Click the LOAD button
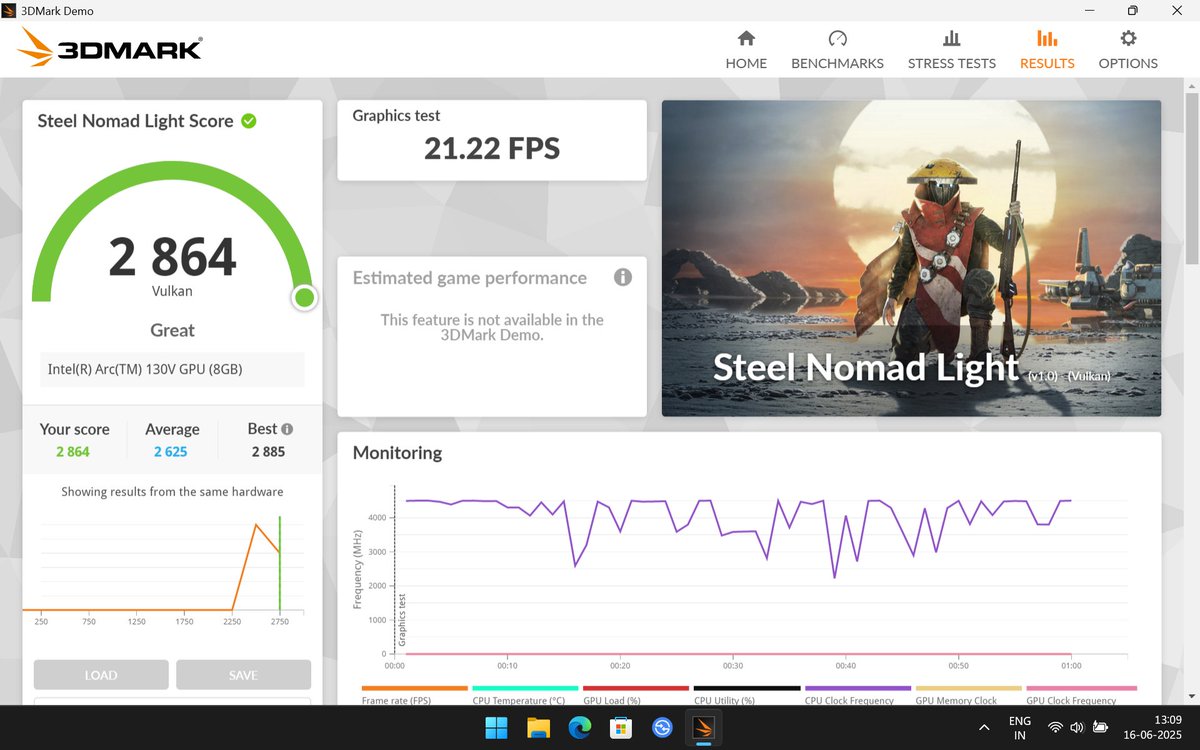 (101, 675)
